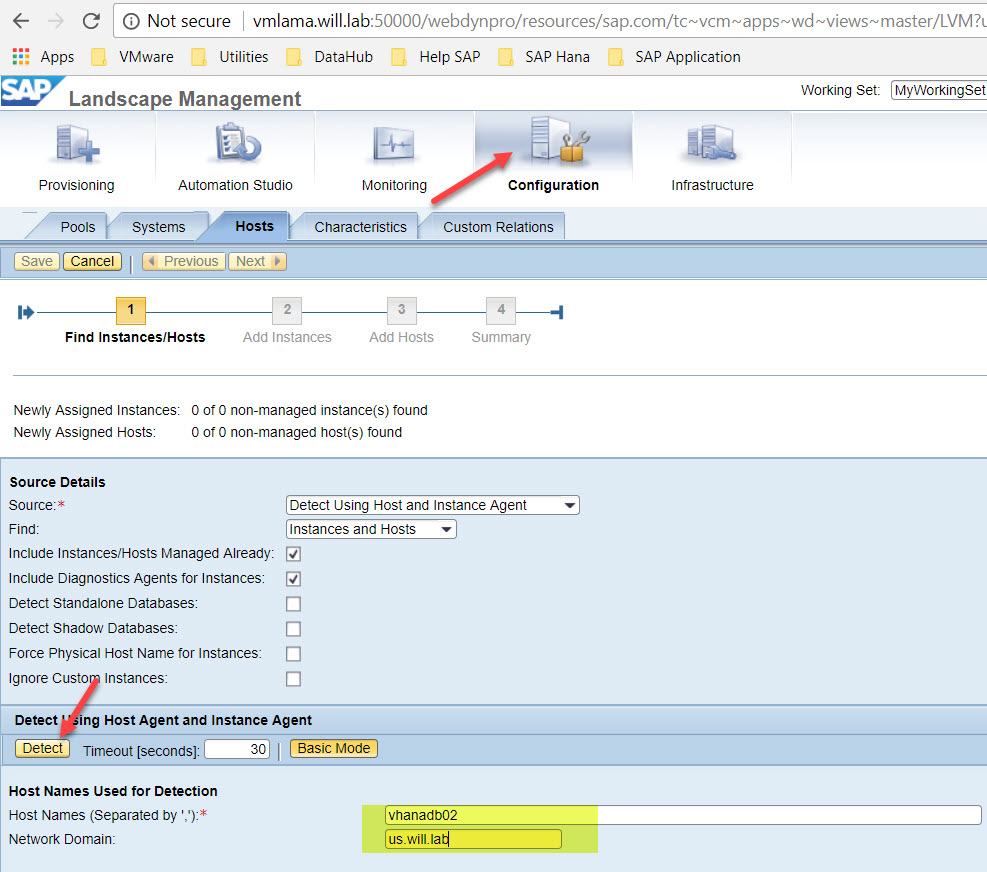The height and width of the screenshot is (872, 987).
Task: Click the Detect button
Action: tap(43, 748)
